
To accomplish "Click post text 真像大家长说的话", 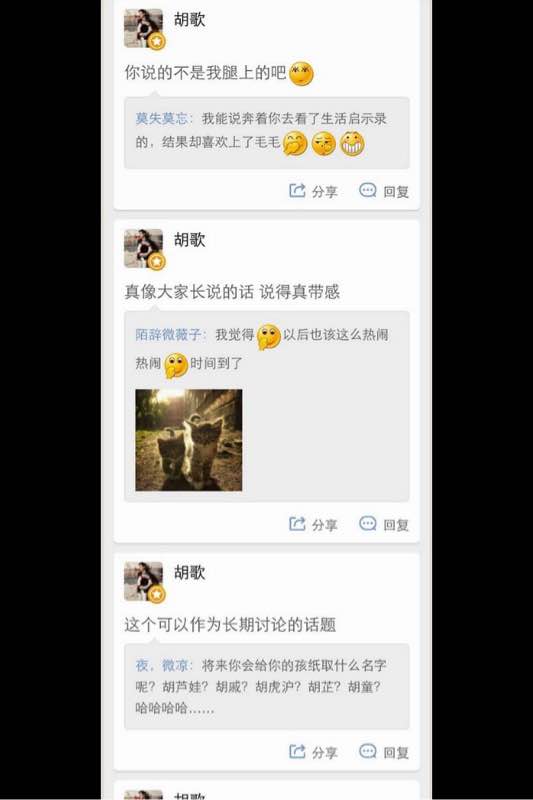I will 189,292.
